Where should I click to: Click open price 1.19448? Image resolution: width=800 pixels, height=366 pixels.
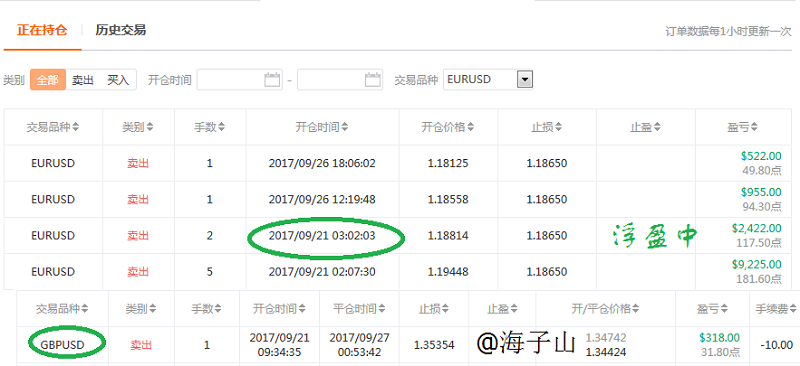pos(448,272)
